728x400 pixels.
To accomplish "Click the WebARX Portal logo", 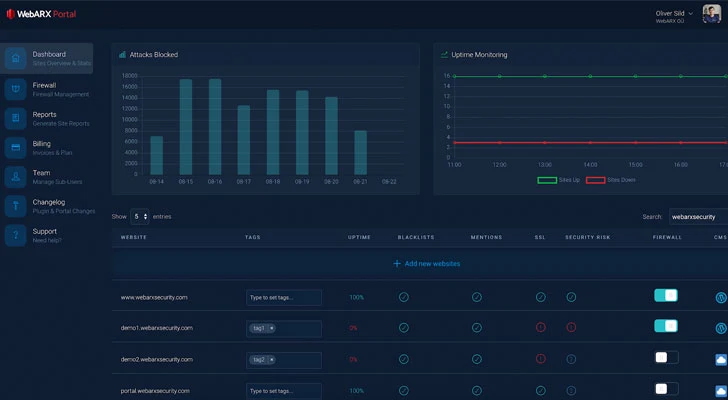I will click(x=41, y=14).
